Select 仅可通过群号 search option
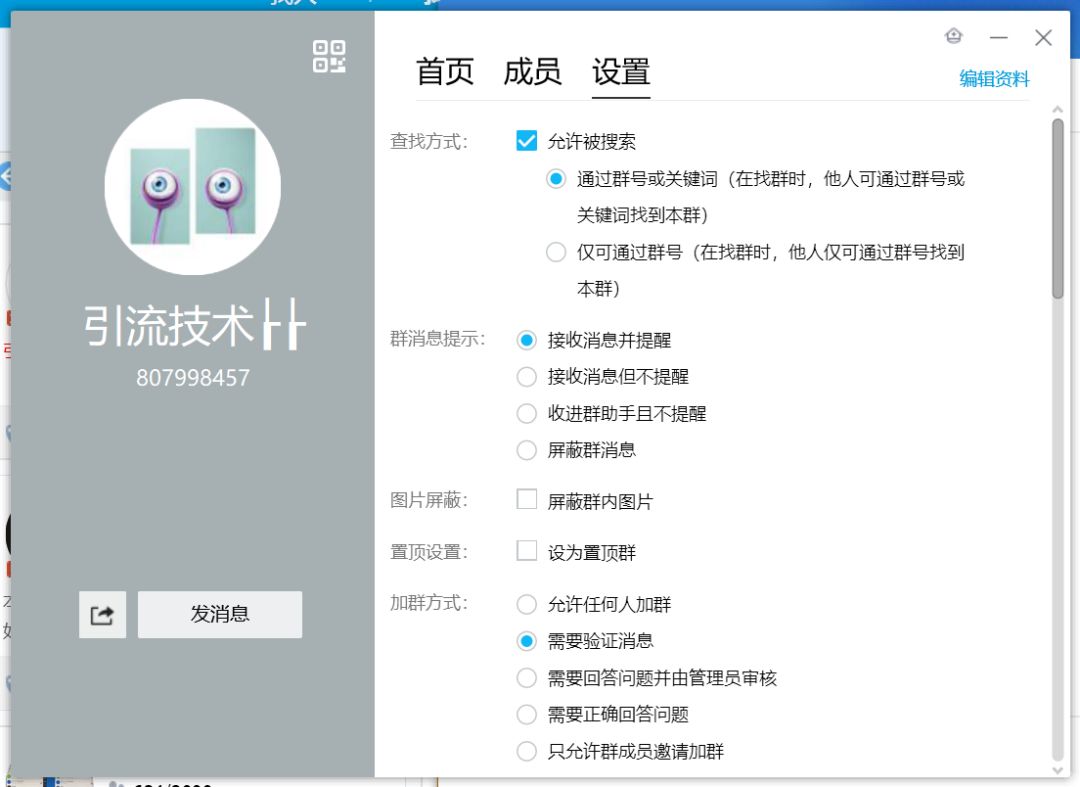The image size is (1080, 787). (x=556, y=252)
